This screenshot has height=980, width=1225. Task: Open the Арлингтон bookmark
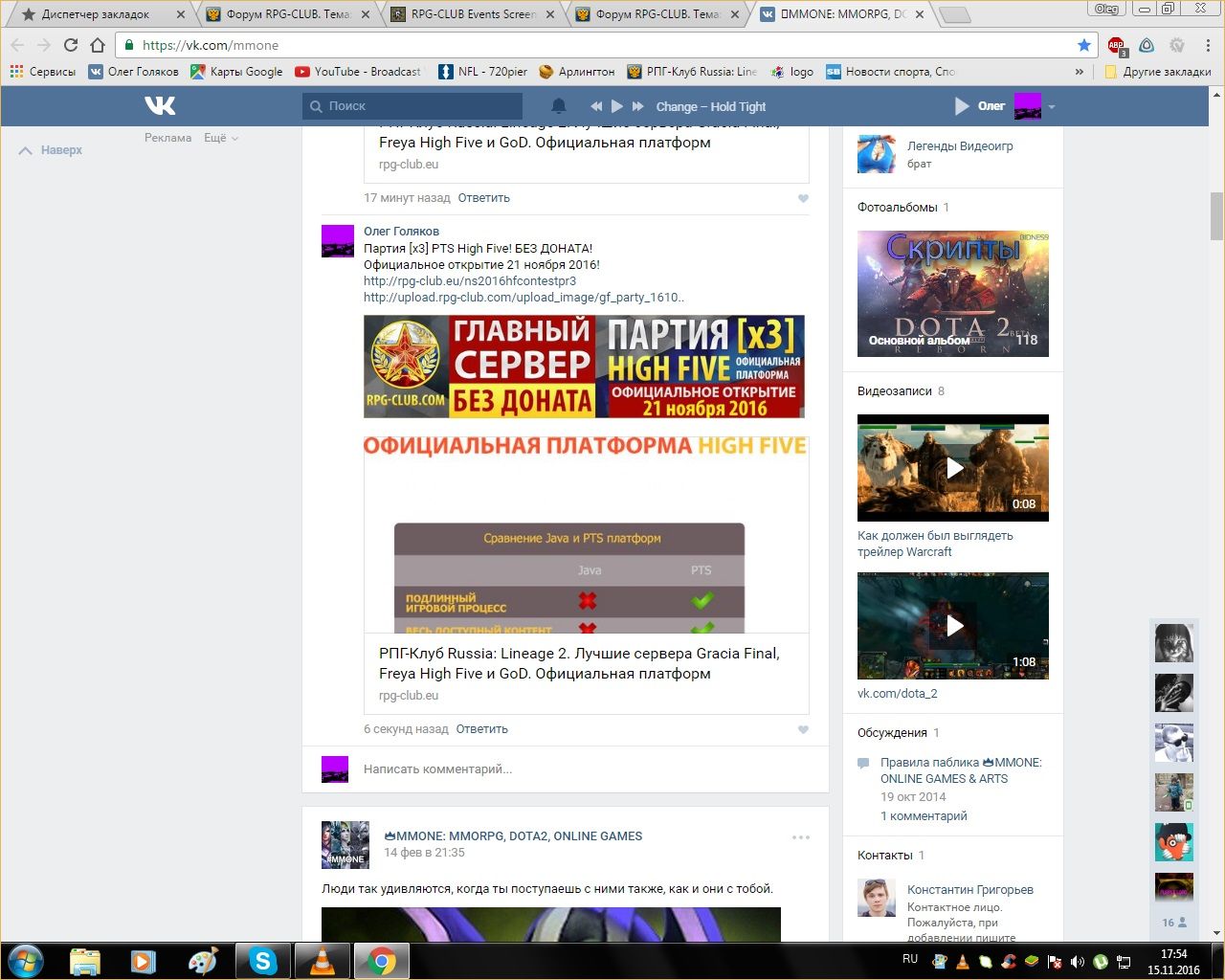coord(577,72)
